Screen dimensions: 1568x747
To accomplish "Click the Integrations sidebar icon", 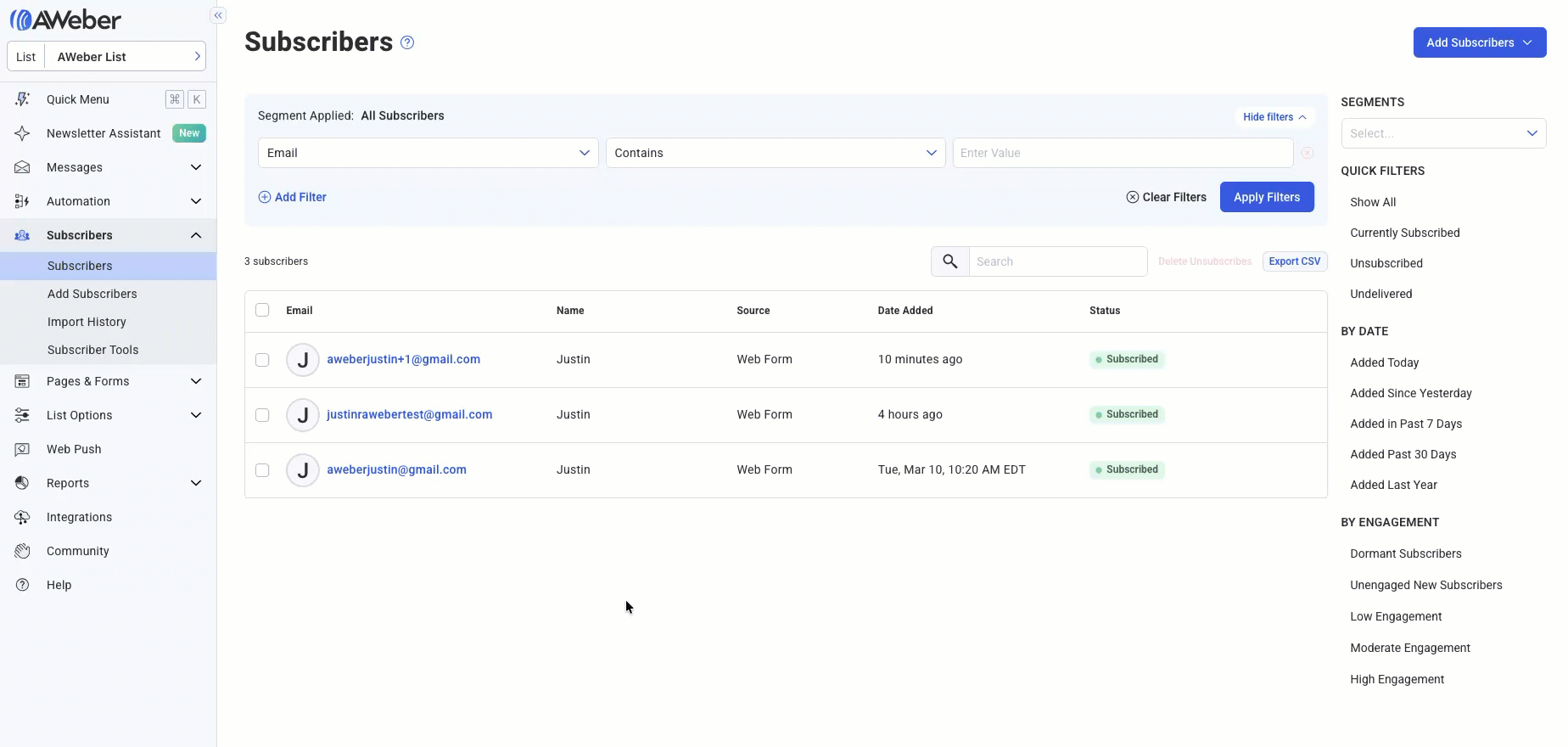I will click(23, 517).
